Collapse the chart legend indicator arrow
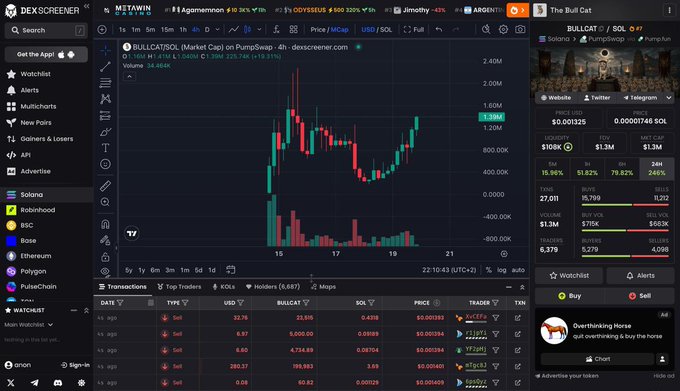 [x=129, y=76]
